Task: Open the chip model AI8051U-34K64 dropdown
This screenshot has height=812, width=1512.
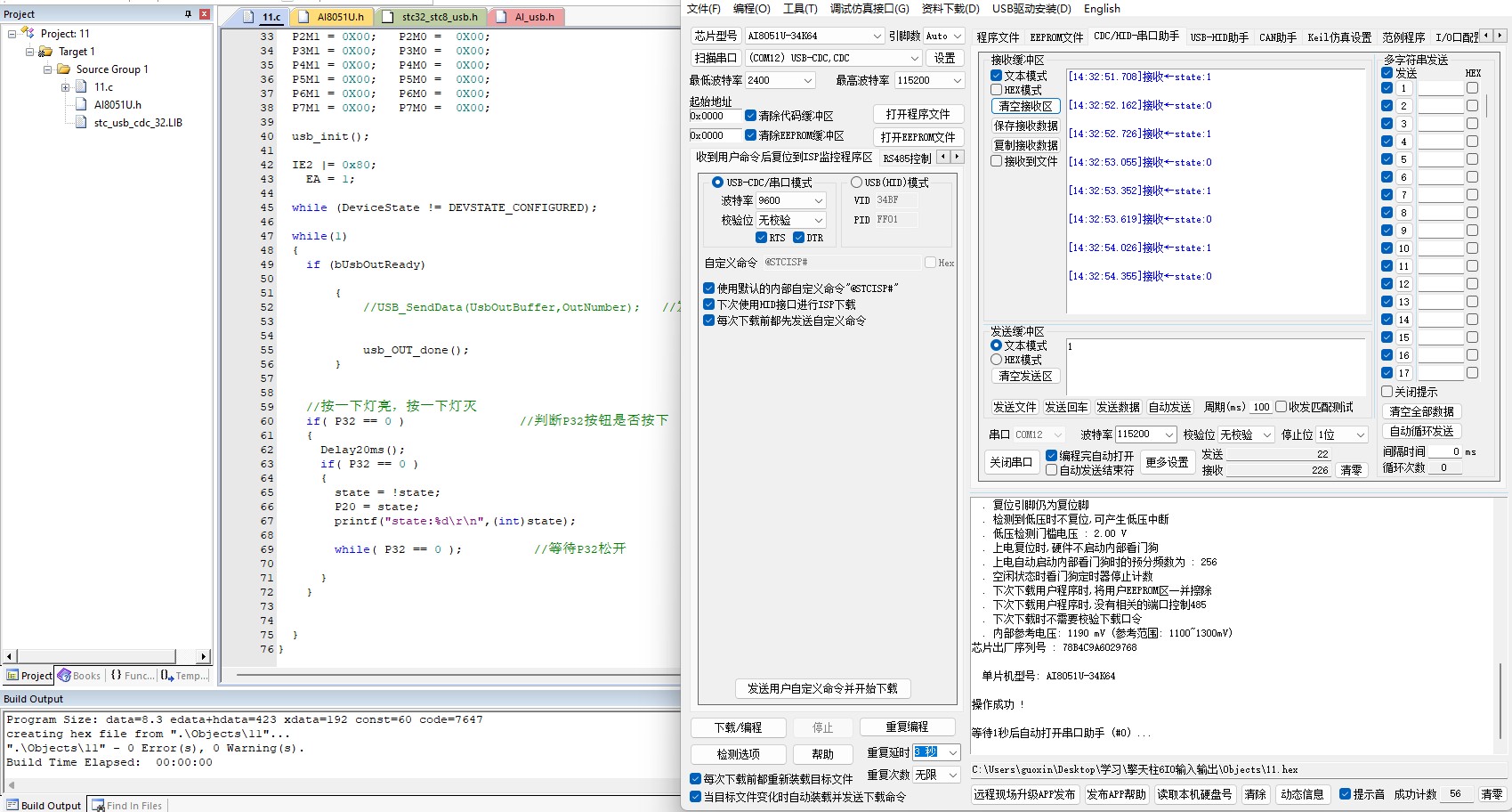Action: (x=876, y=36)
